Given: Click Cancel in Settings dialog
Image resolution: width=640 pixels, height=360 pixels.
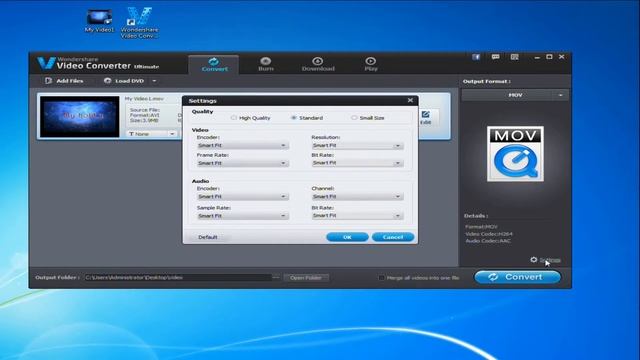Looking at the screenshot, I should (x=393, y=237).
